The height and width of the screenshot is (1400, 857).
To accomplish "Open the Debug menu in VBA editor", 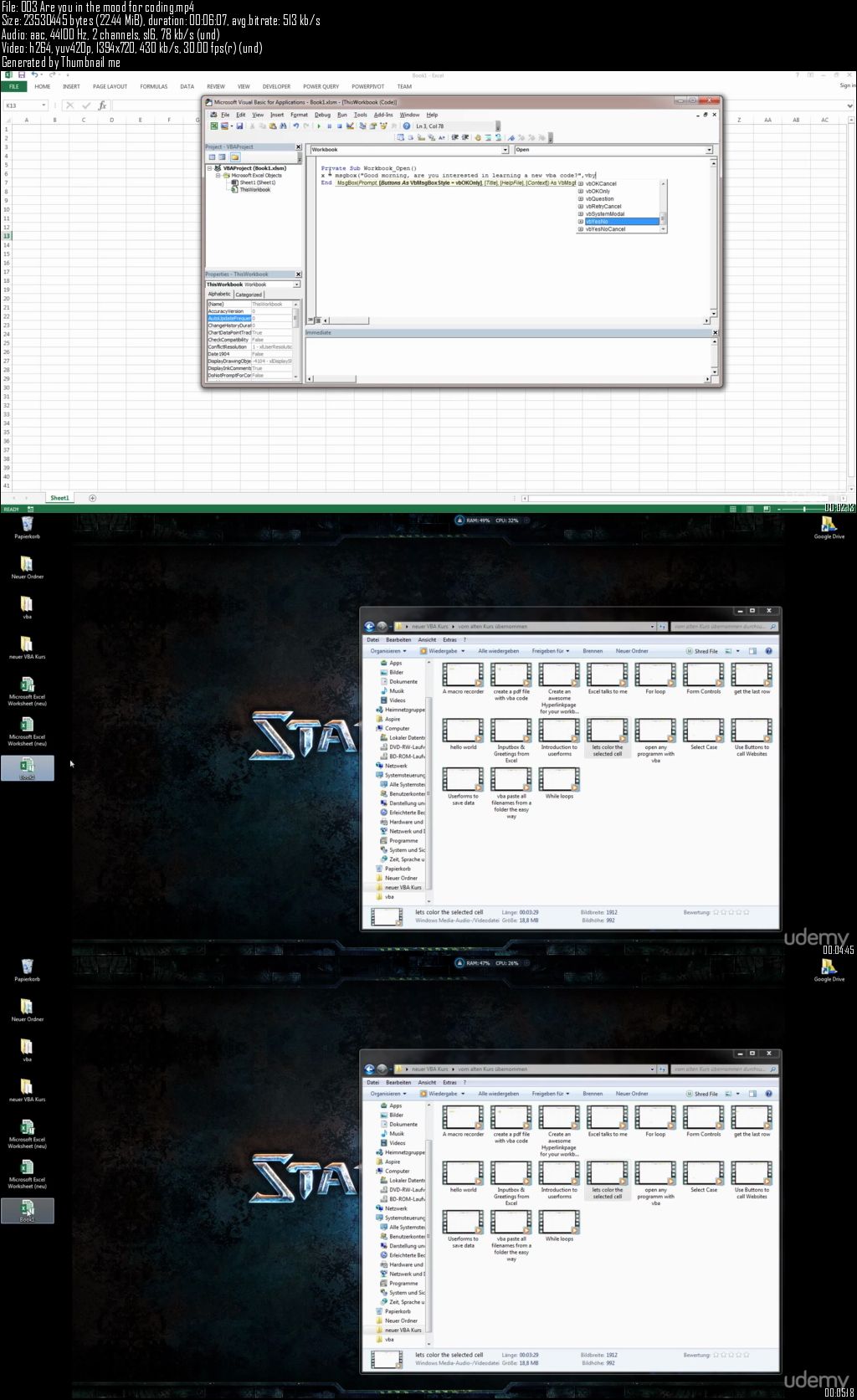I will pos(322,115).
